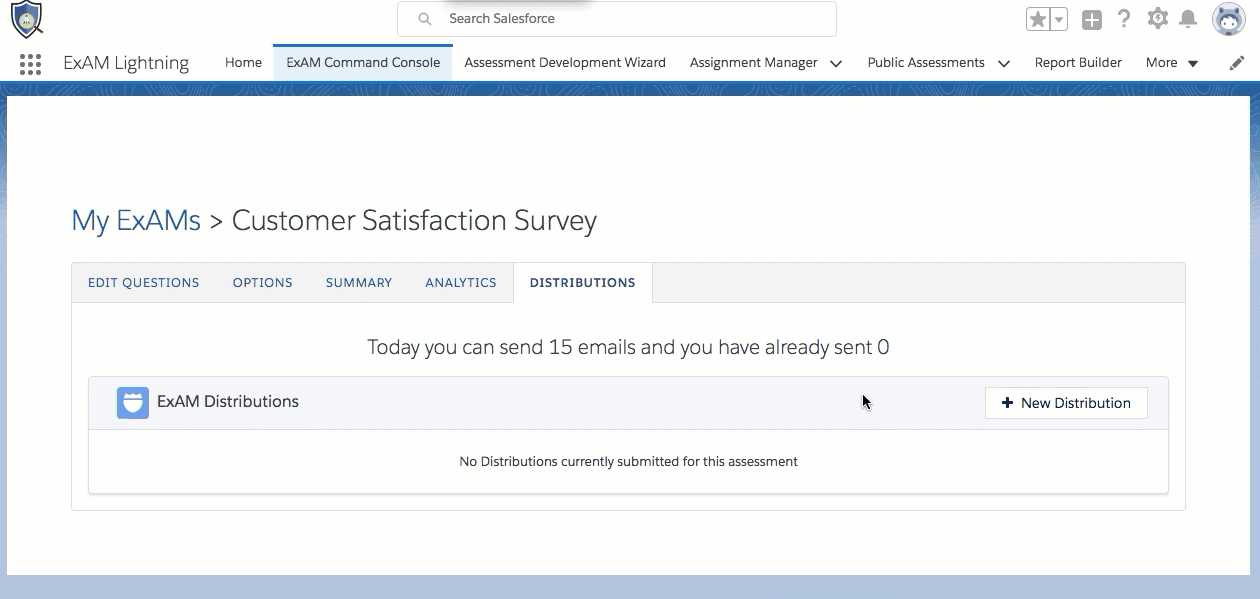This screenshot has height=599, width=1260.
Task: Click the daily email limit message text
Action: coord(628,348)
